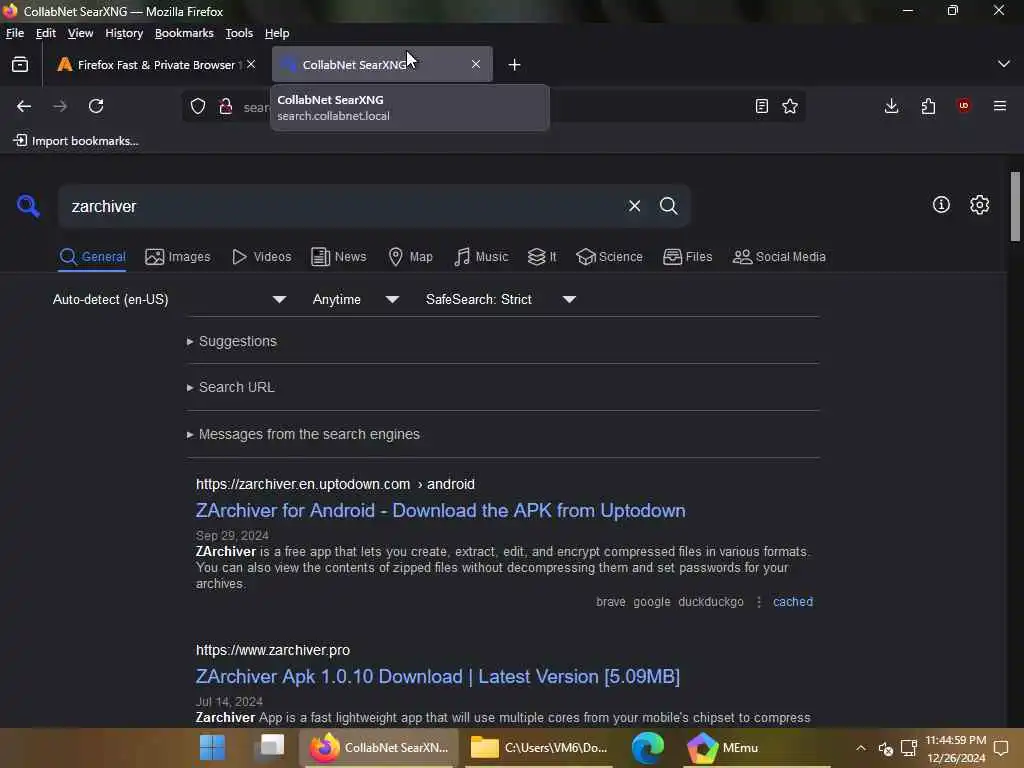Switch to the Firefox Fast & Private Browser tab
Screen dimensions: 1024x768
point(155,64)
